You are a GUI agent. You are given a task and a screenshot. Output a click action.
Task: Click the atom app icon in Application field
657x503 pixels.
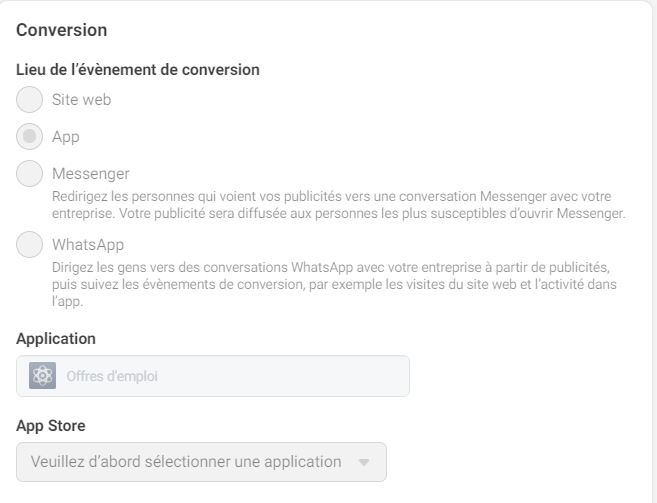coord(42,376)
